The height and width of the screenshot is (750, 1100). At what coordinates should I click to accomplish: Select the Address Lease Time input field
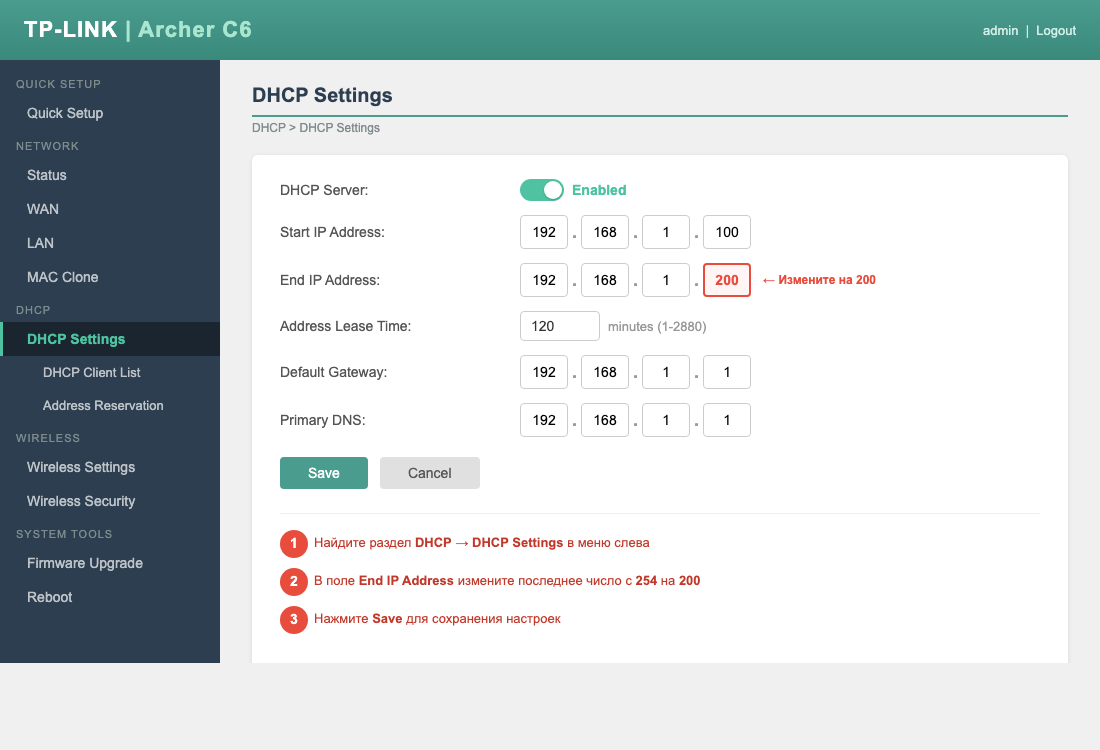[559, 326]
